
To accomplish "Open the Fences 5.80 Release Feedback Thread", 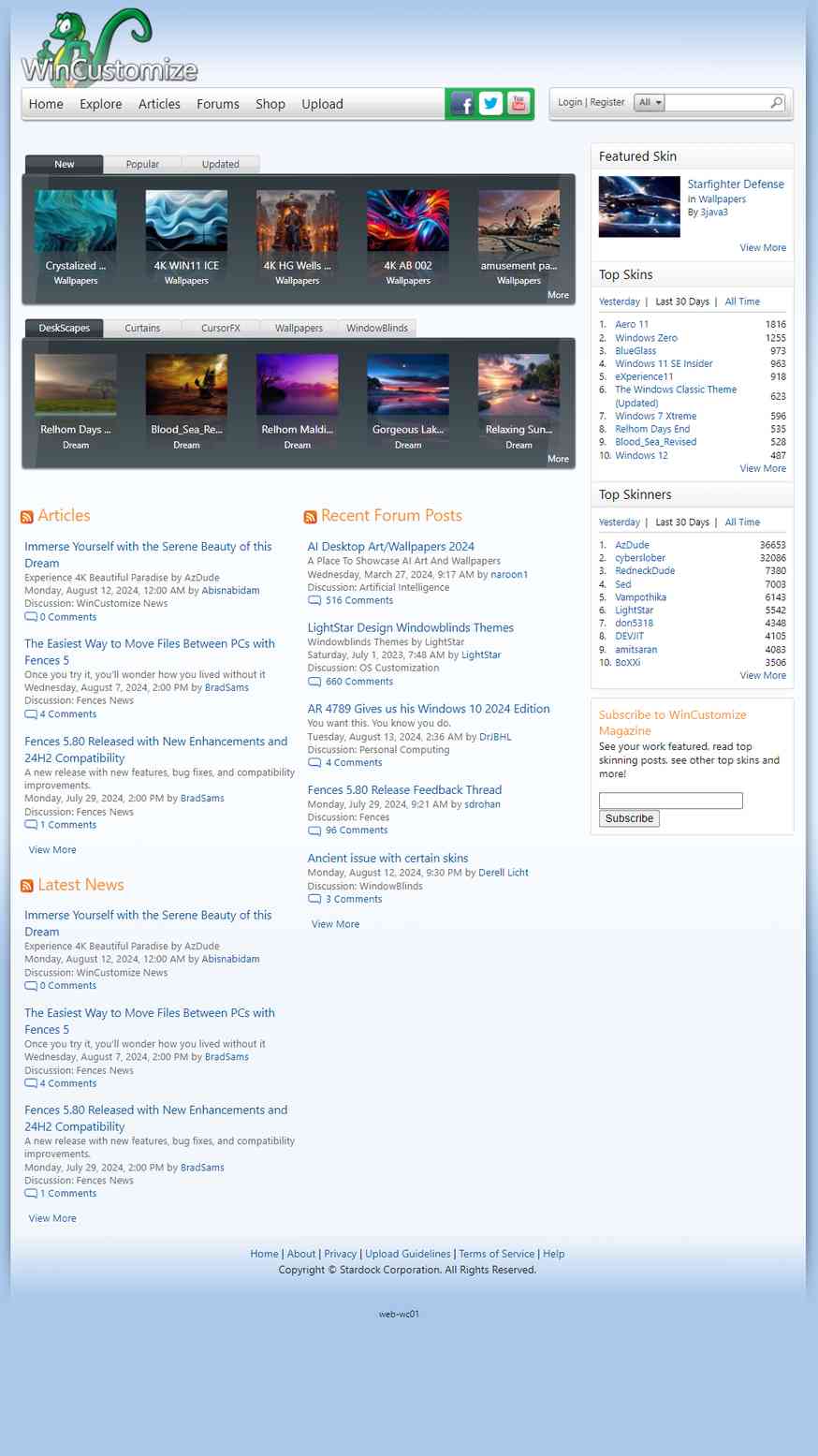I will (405, 790).
